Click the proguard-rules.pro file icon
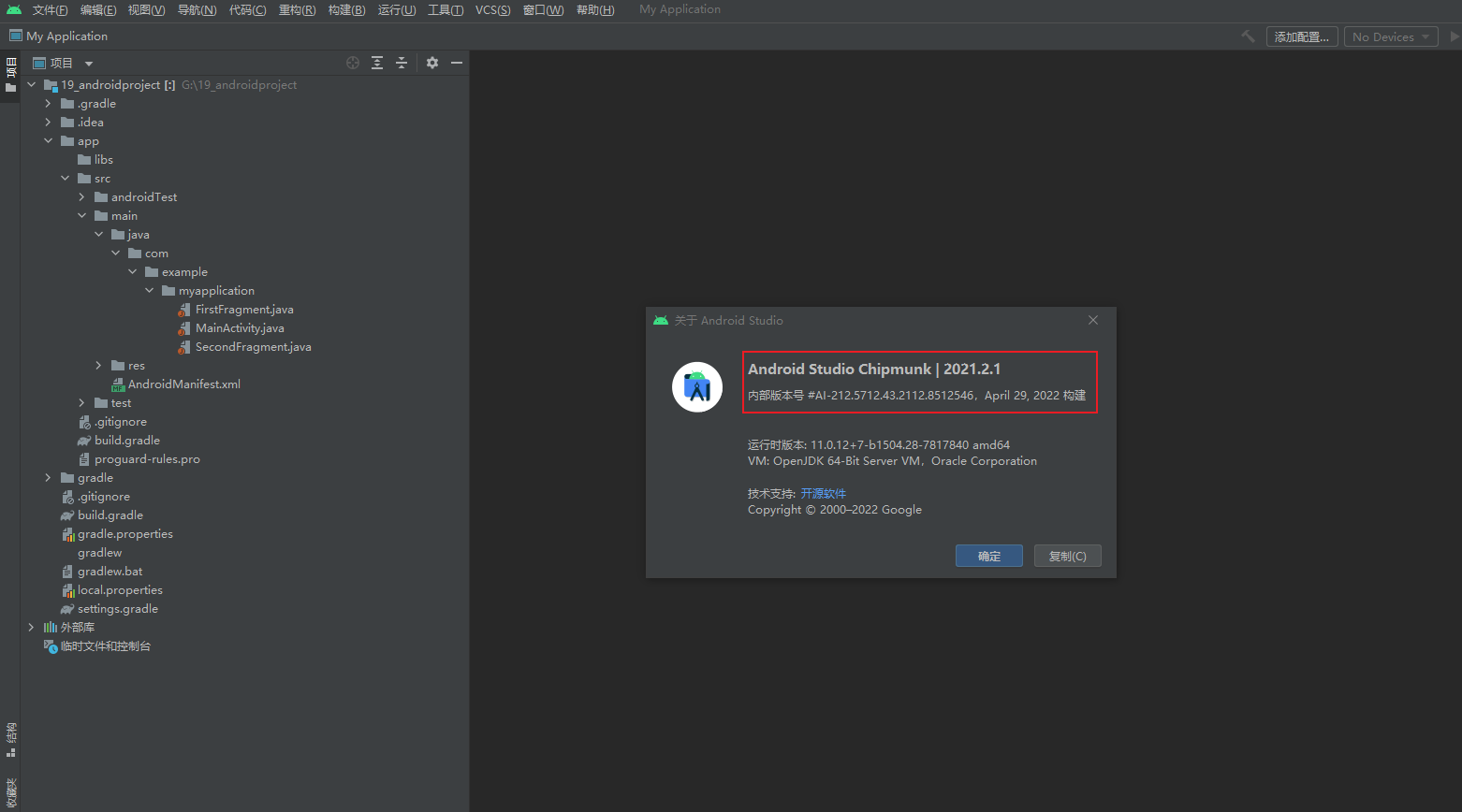 (84, 459)
